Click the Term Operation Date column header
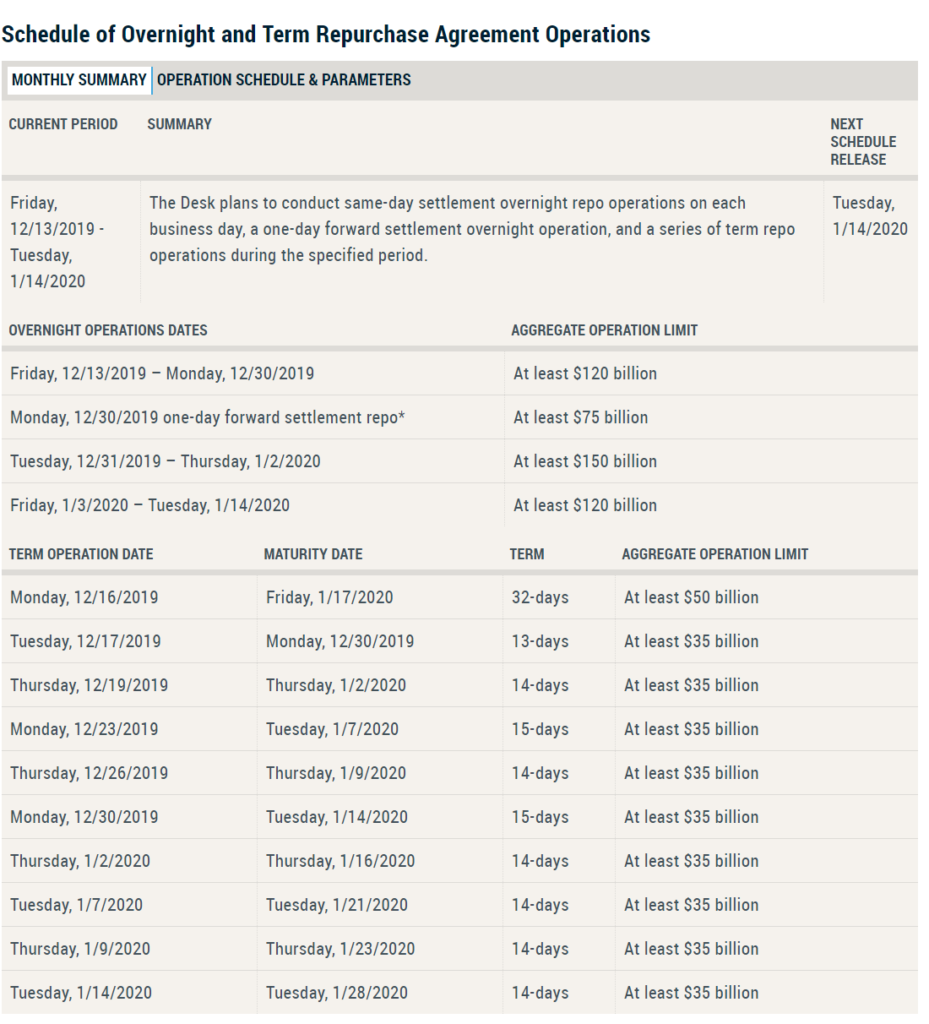This screenshot has width=929, height=1024. (x=81, y=554)
